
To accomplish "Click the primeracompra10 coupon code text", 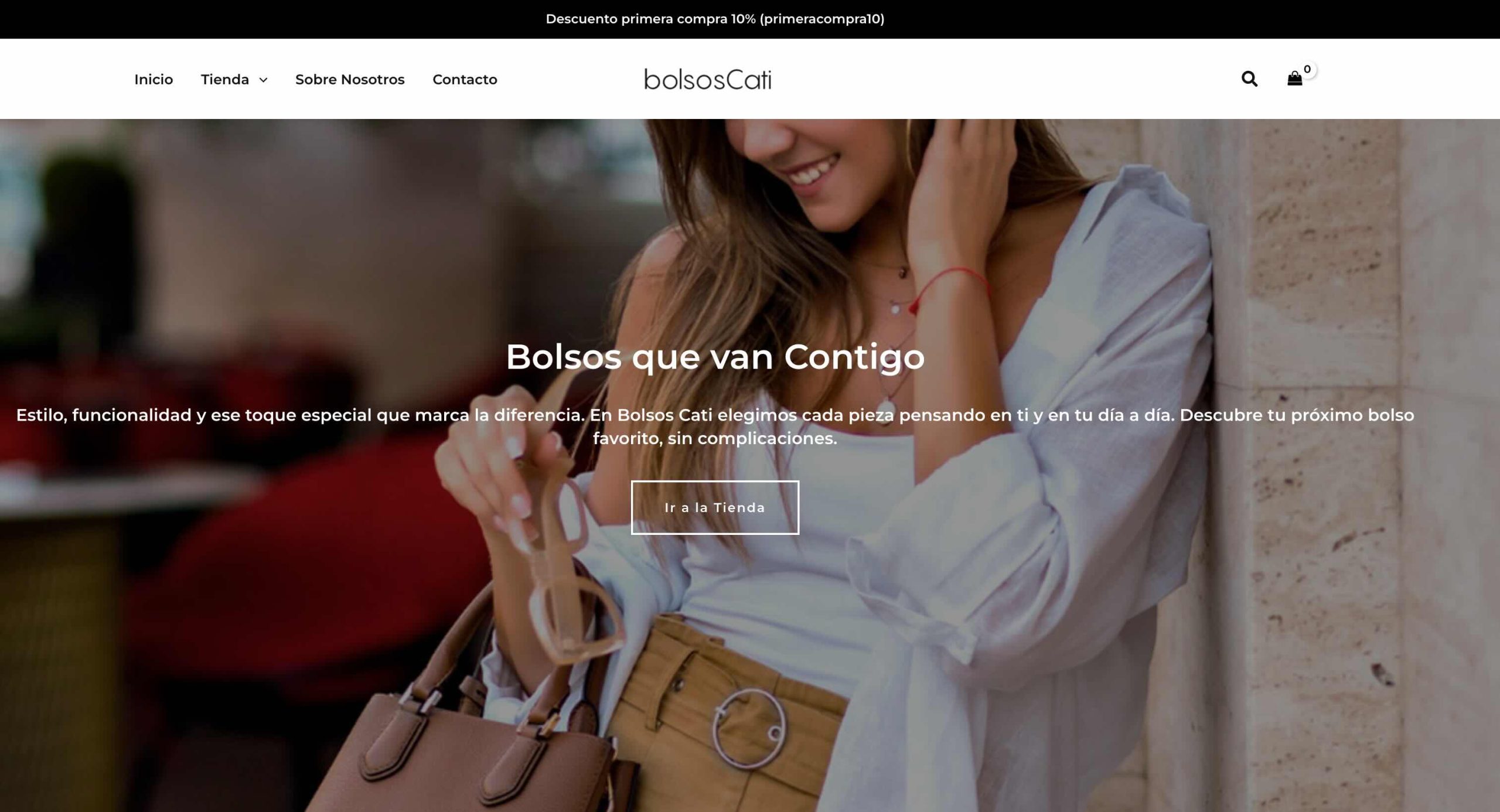I will click(x=822, y=19).
